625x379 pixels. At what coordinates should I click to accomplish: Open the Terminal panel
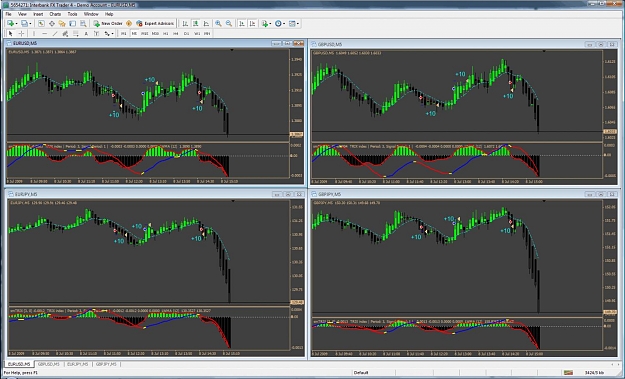click(x=72, y=24)
